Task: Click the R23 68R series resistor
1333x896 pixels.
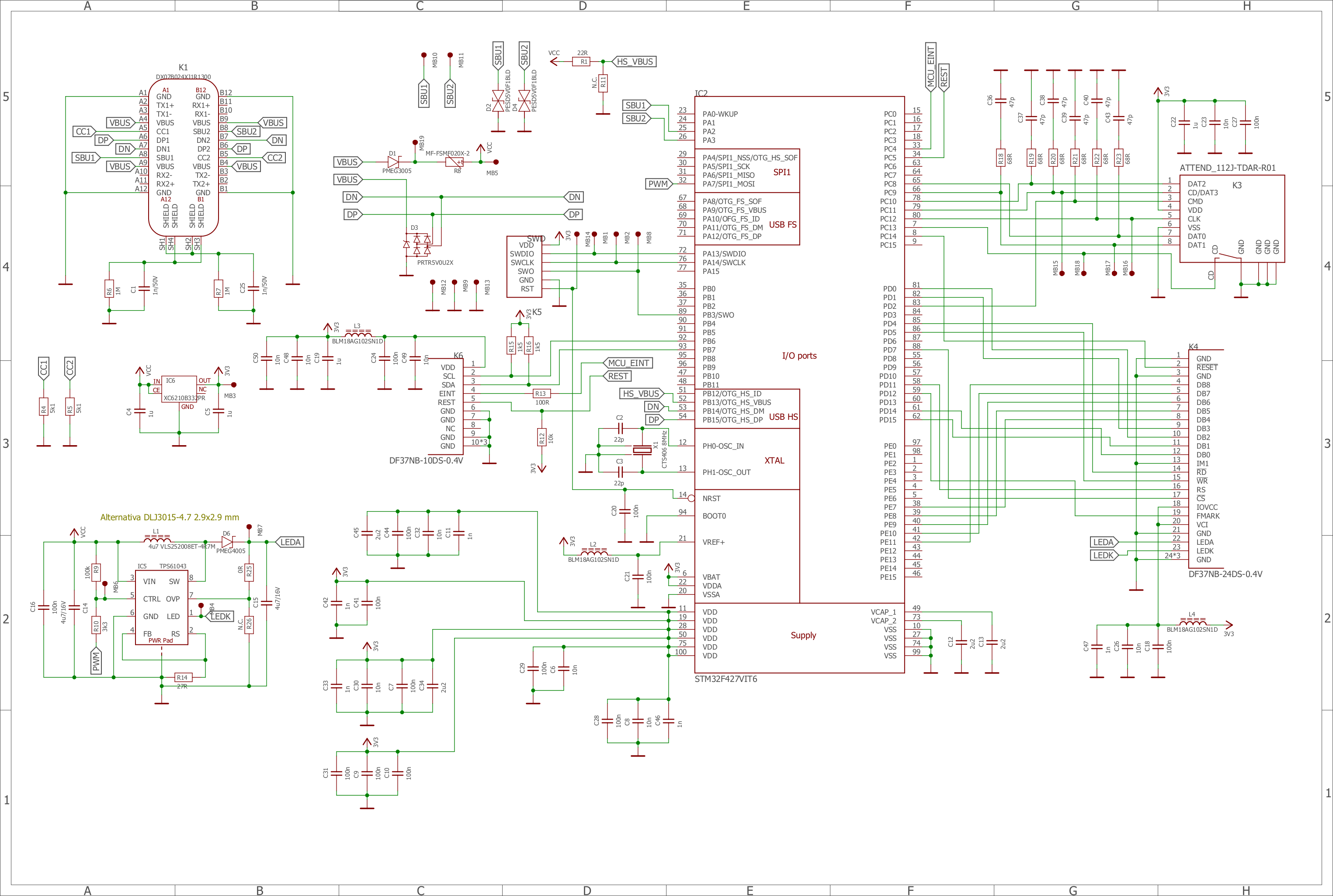Action: (1119, 158)
